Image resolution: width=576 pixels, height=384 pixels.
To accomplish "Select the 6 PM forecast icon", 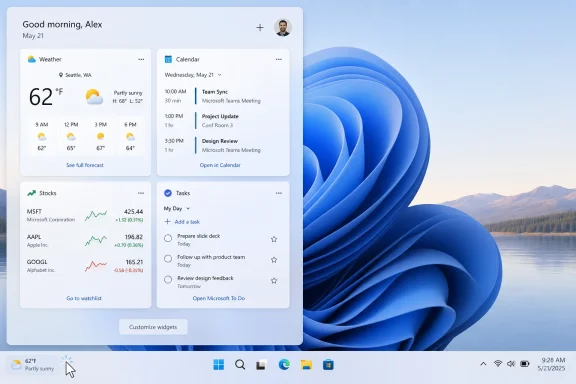I will click(x=130, y=137).
